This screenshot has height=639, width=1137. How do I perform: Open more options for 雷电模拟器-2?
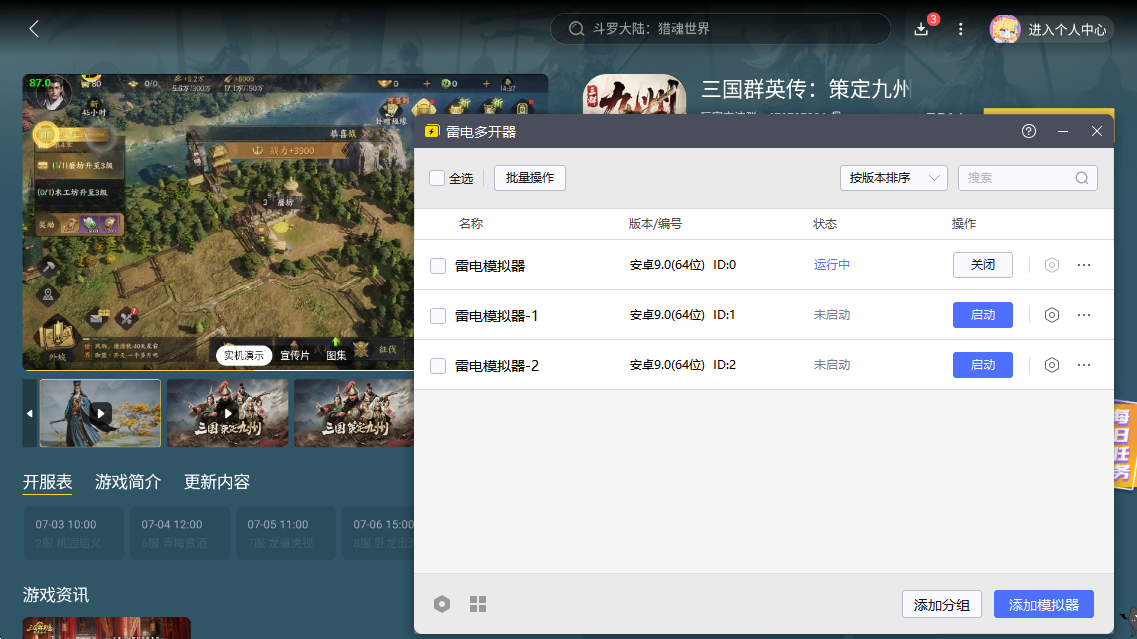point(1084,365)
